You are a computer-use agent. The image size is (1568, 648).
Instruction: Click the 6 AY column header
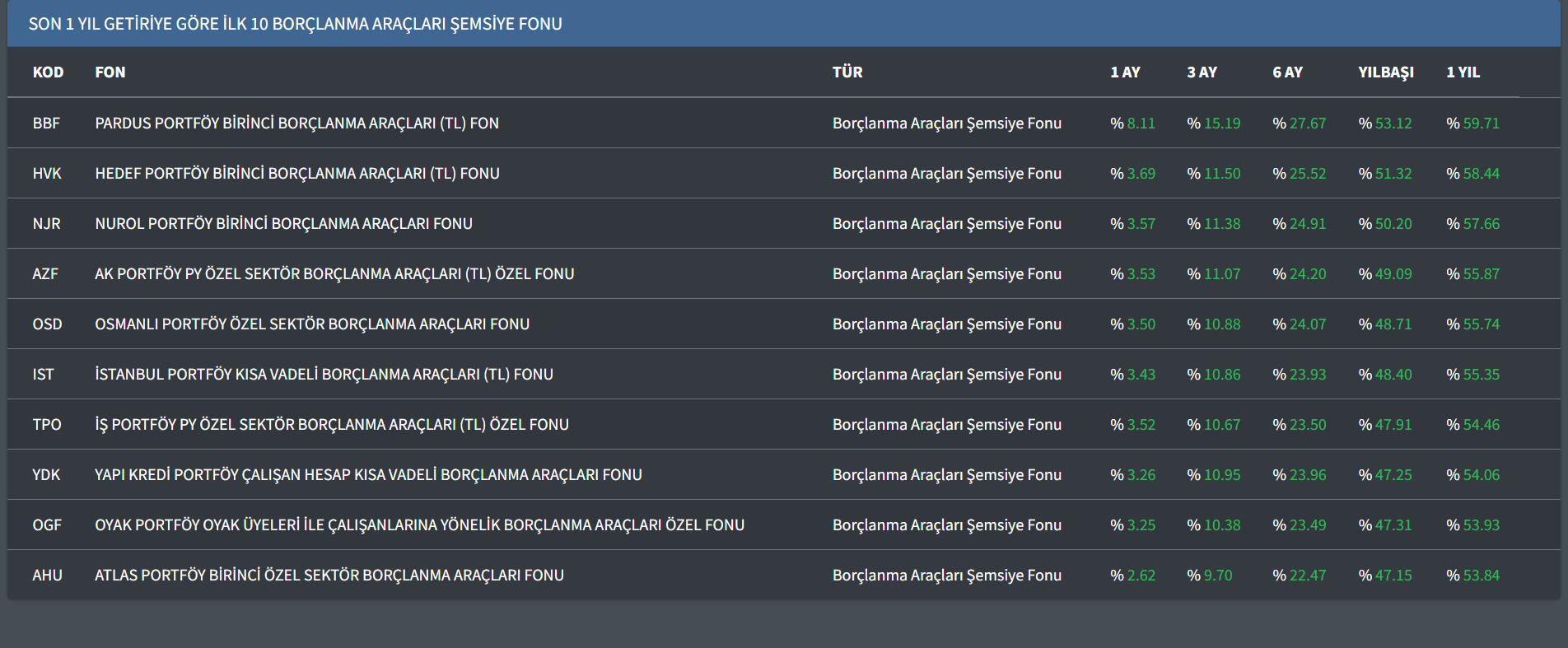(x=1287, y=72)
